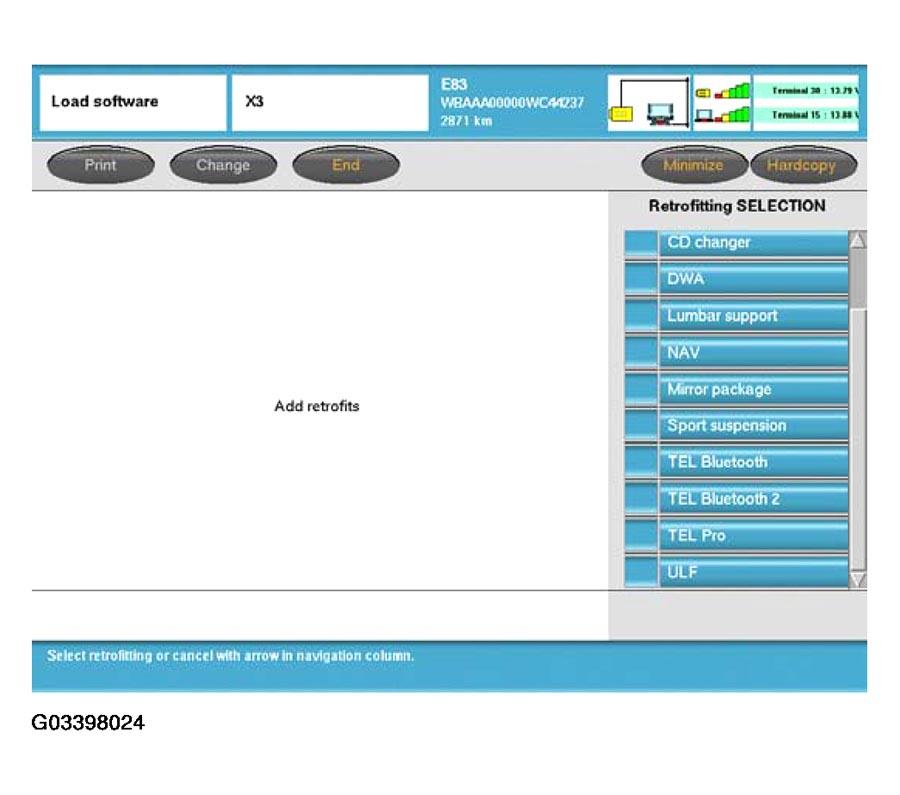Select the DWA retrofit option
900x795 pixels.
[753, 280]
